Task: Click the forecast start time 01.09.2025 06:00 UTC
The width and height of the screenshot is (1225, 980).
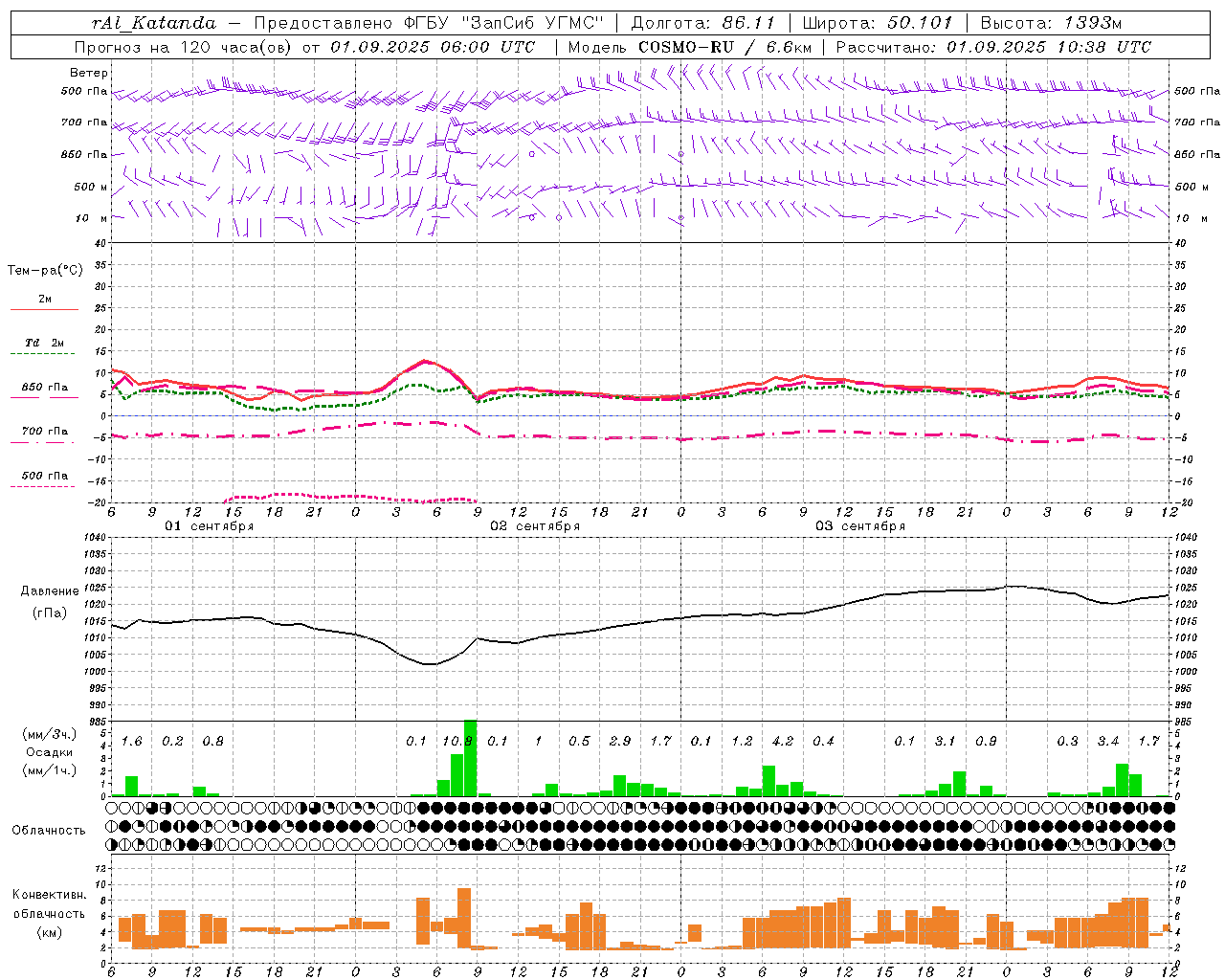Action: pos(433,47)
